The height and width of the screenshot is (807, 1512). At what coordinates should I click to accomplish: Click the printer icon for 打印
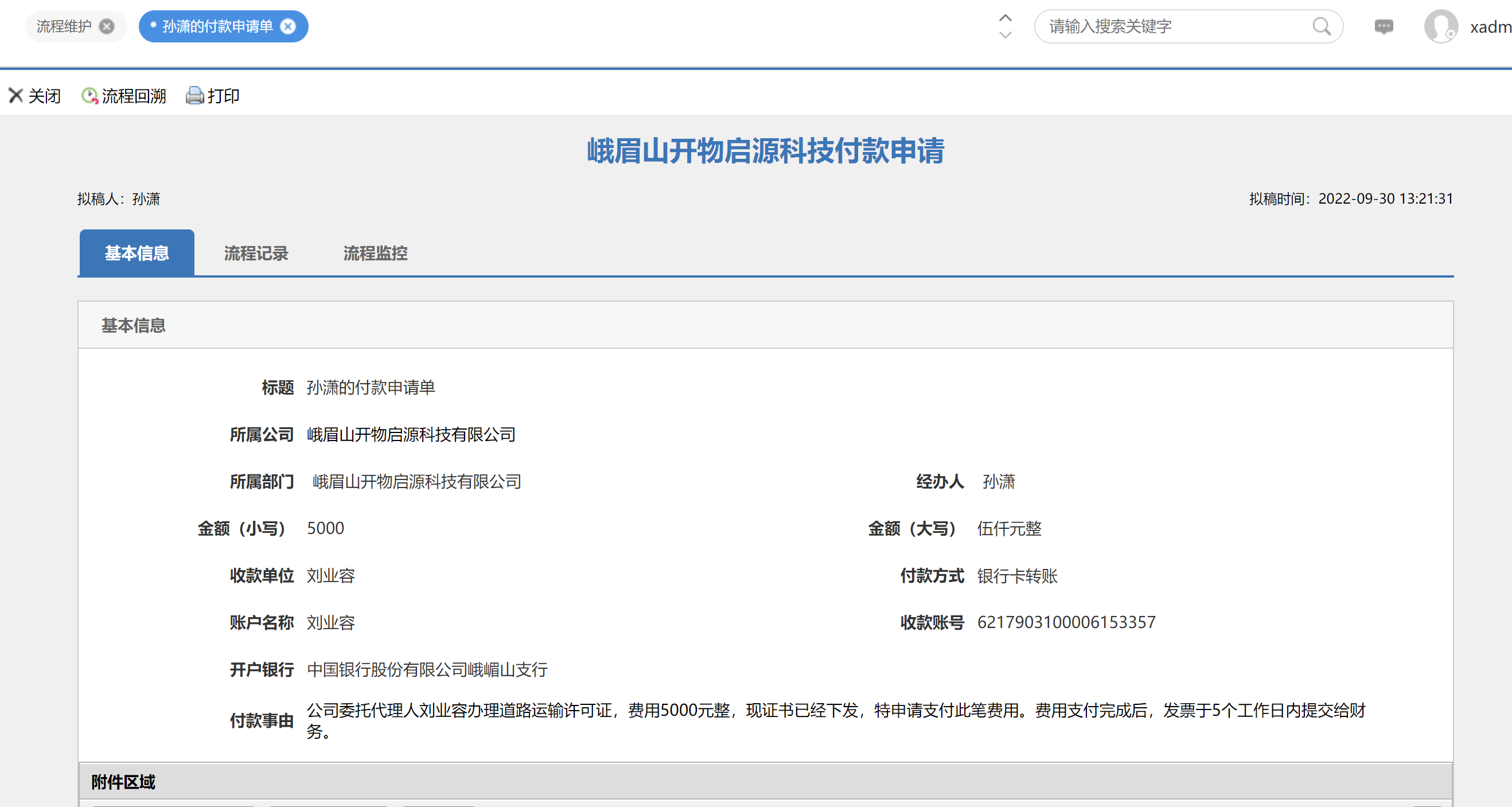194,95
